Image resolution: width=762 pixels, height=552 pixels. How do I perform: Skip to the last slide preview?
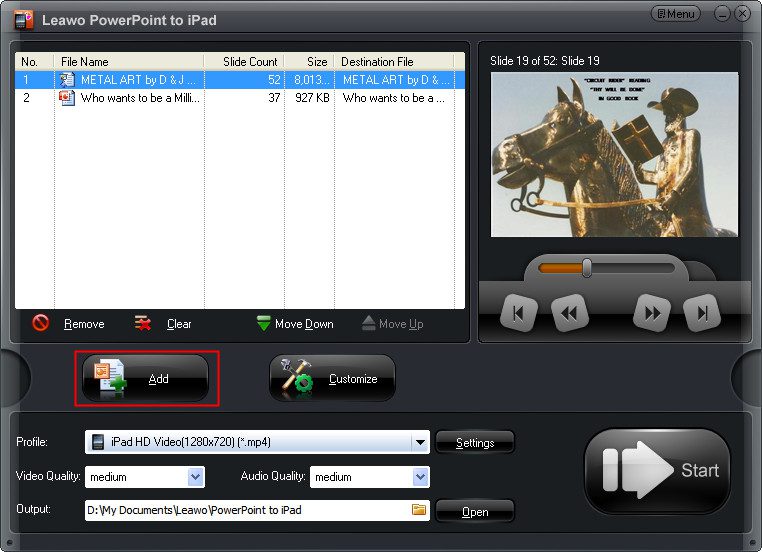click(x=702, y=314)
